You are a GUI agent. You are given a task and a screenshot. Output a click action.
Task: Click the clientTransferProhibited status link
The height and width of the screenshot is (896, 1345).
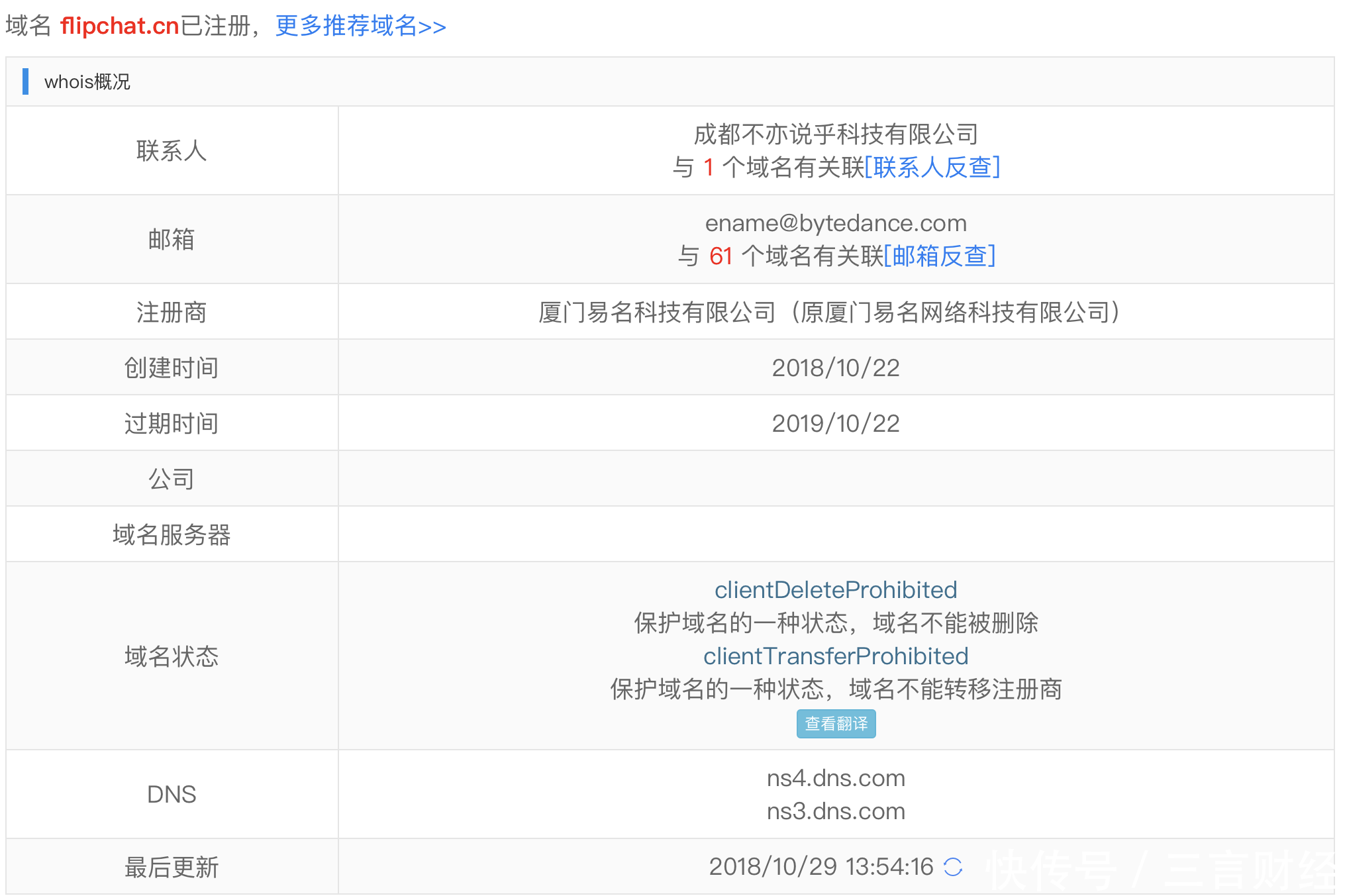[x=836, y=656]
